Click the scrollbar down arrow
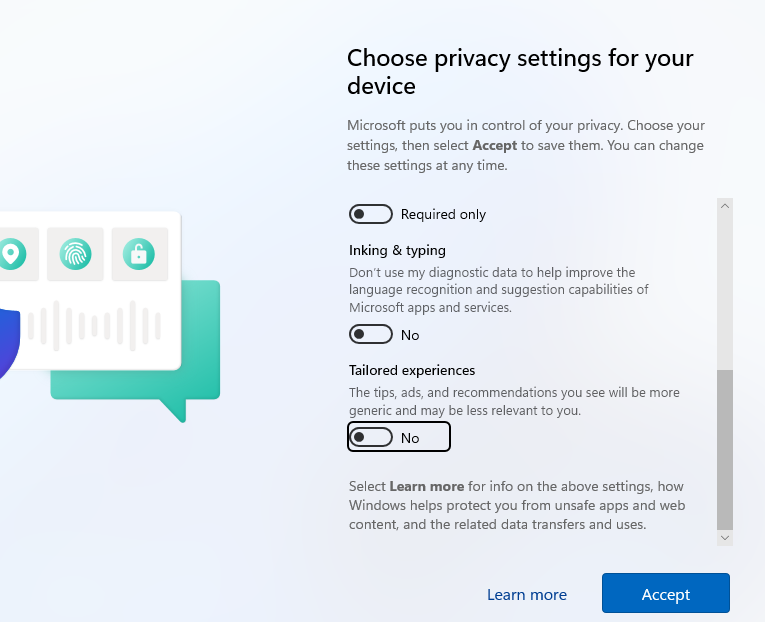 pyautogui.click(x=725, y=538)
